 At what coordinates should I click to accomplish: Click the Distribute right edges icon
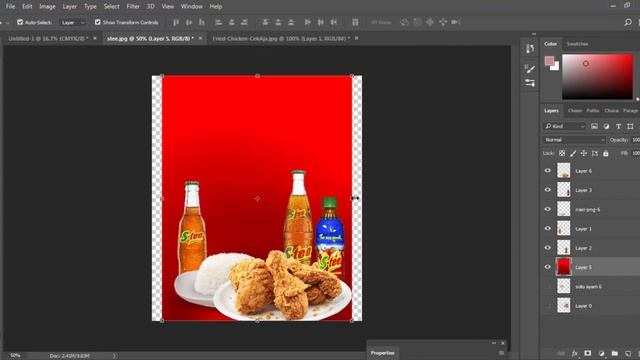[x=333, y=22]
